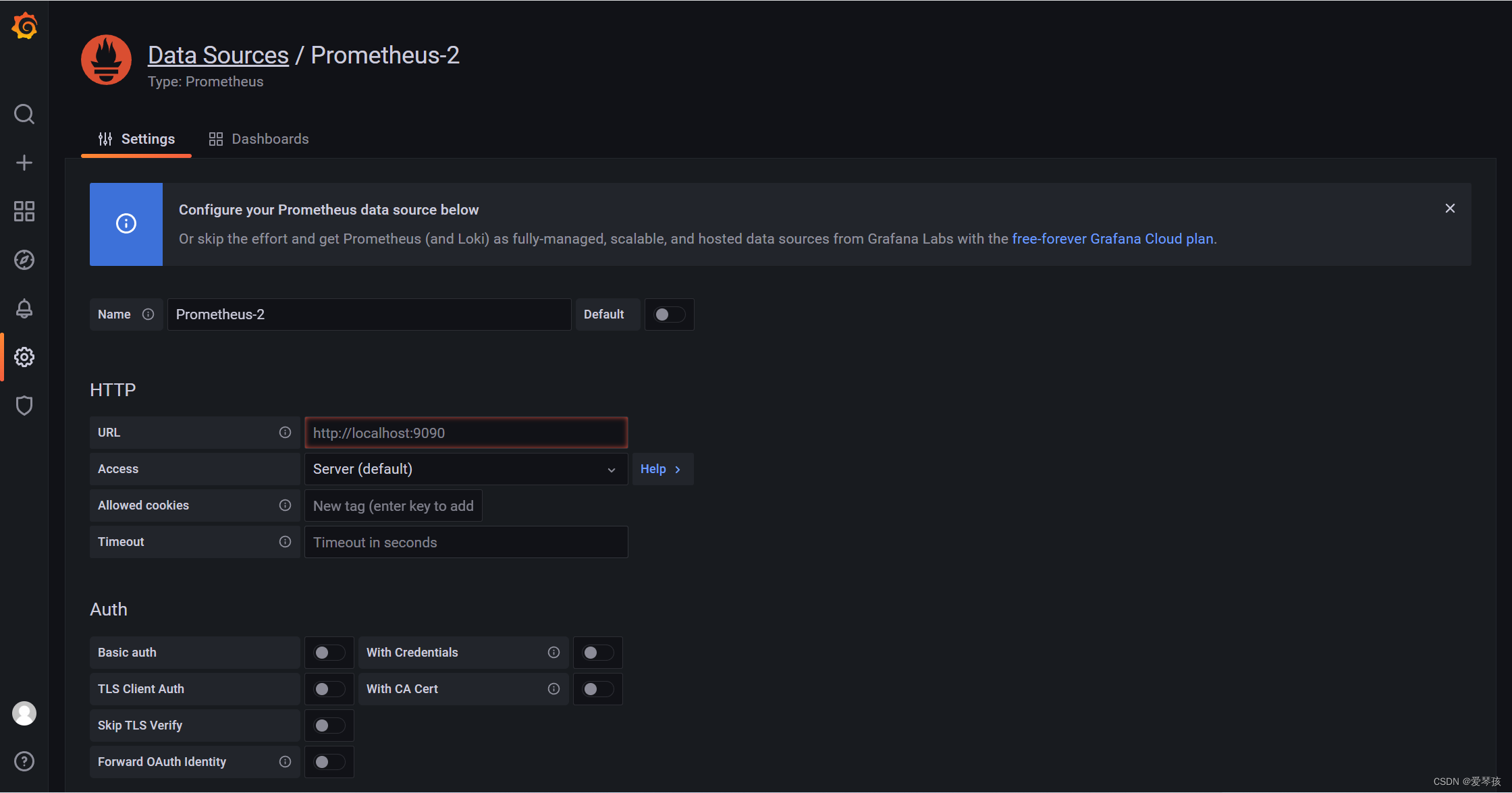Image resolution: width=1512 pixels, height=793 pixels.
Task: Open the Help question mark icon
Action: click(x=24, y=761)
